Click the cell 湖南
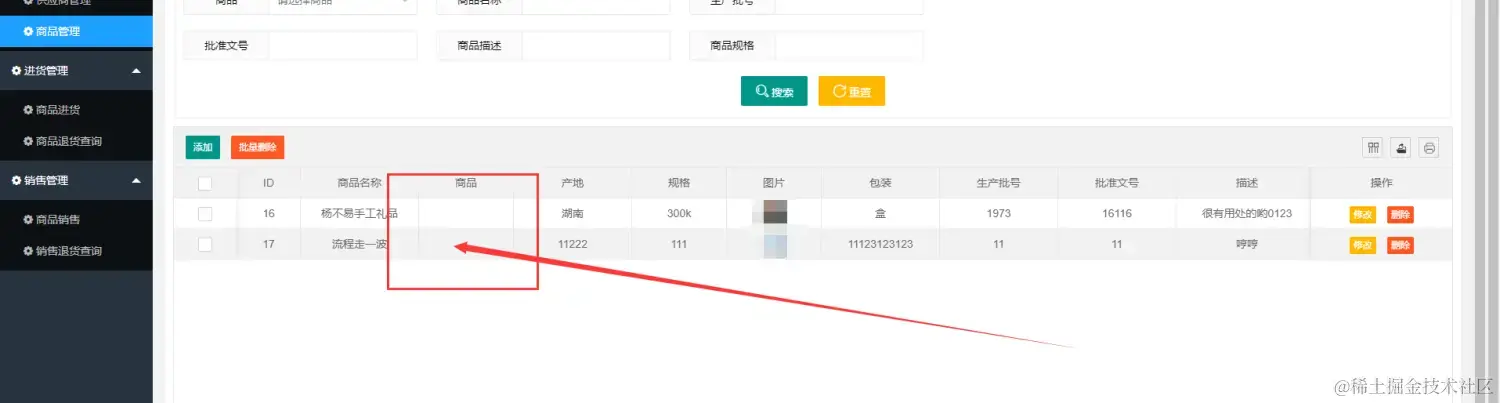Viewport: 1500px width, 403px height. 572,214
